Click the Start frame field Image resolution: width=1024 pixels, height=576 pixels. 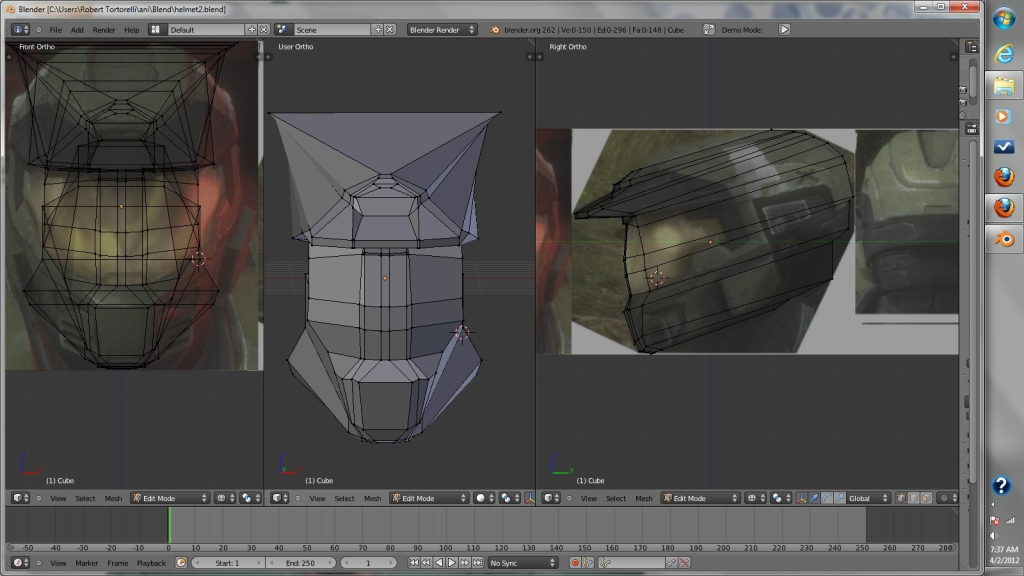[x=228, y=563]
